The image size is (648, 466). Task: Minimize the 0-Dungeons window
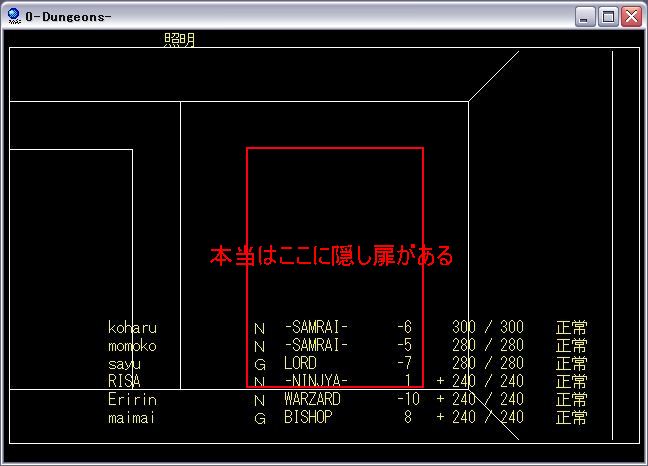pos(585,17)
